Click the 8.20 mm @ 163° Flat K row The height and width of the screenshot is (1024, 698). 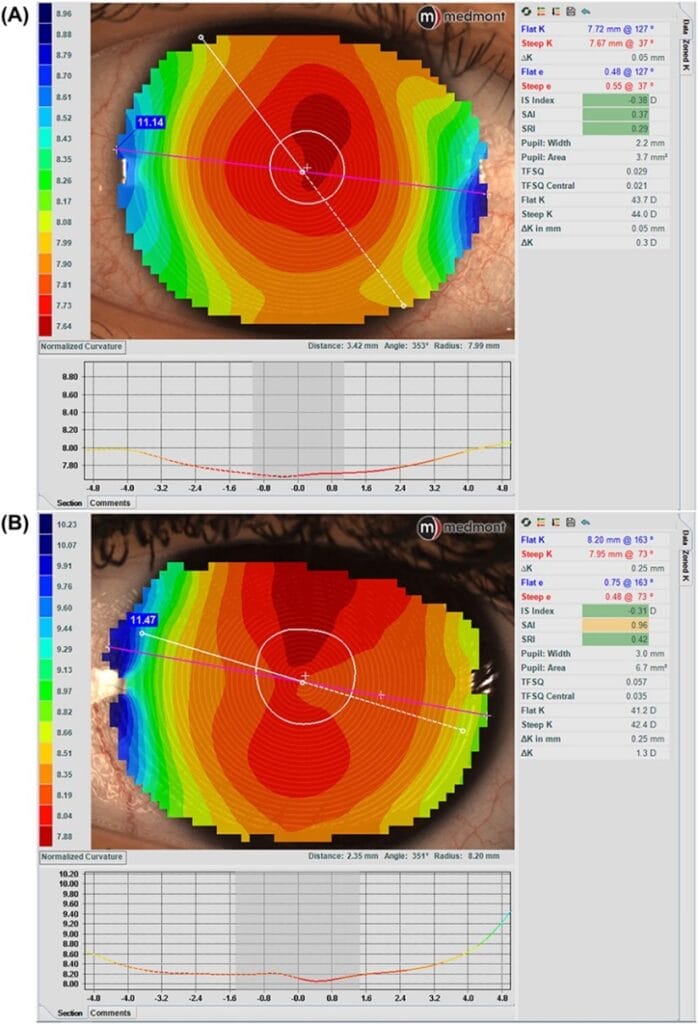click(x=594, y=540)
